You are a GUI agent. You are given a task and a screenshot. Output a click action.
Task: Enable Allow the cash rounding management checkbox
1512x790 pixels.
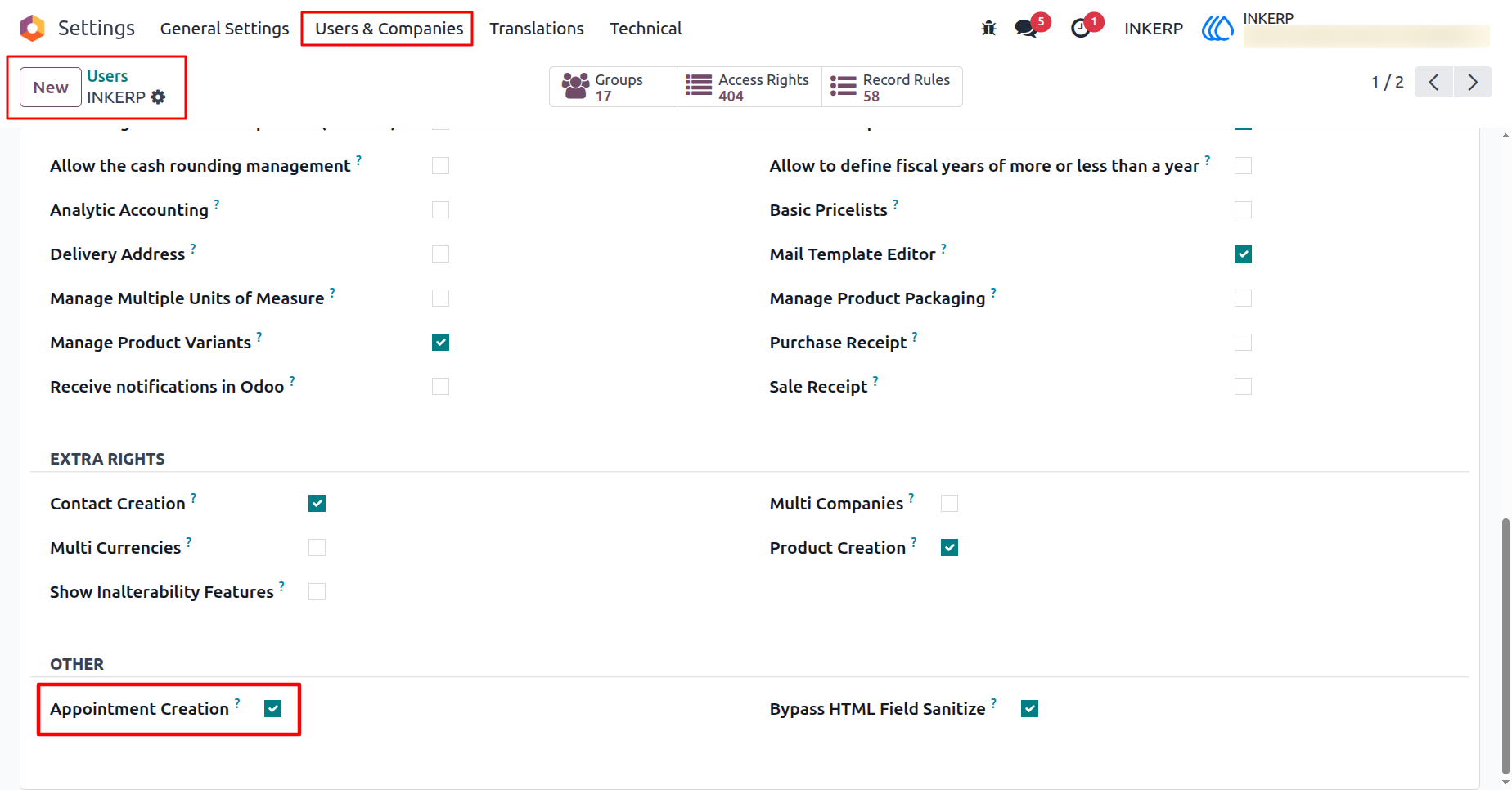point(440,166)
